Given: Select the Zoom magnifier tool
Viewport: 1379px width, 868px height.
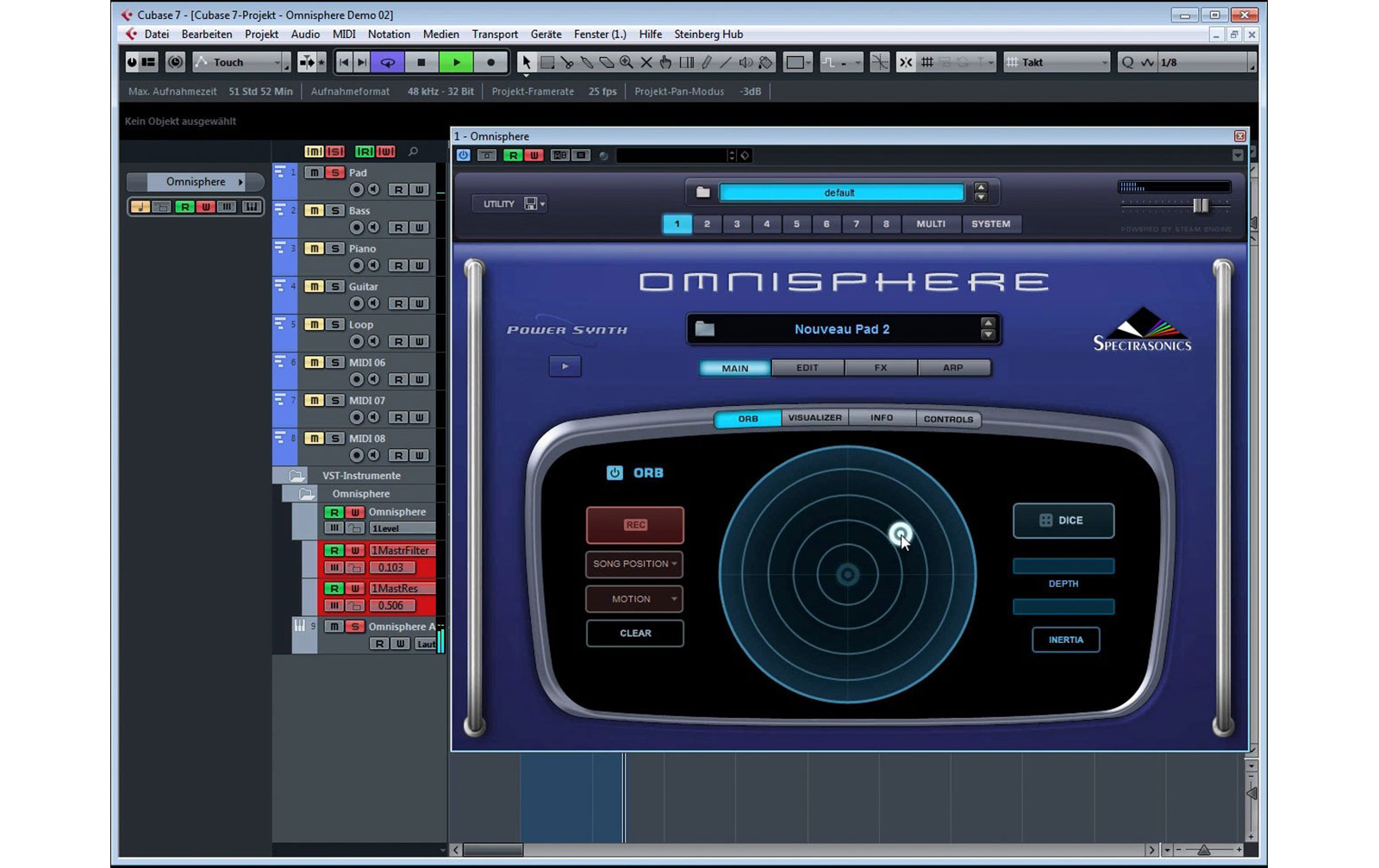Looking at the screenshot, I should coord(626,62).
